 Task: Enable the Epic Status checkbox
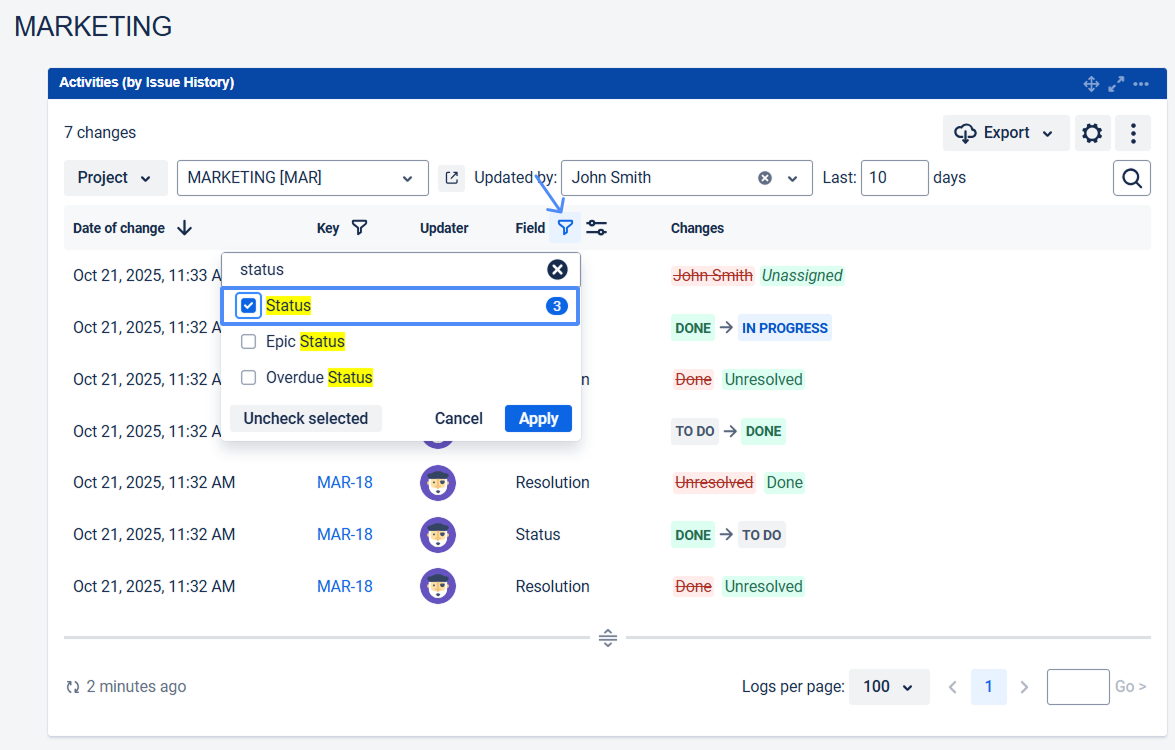point(249,342)
